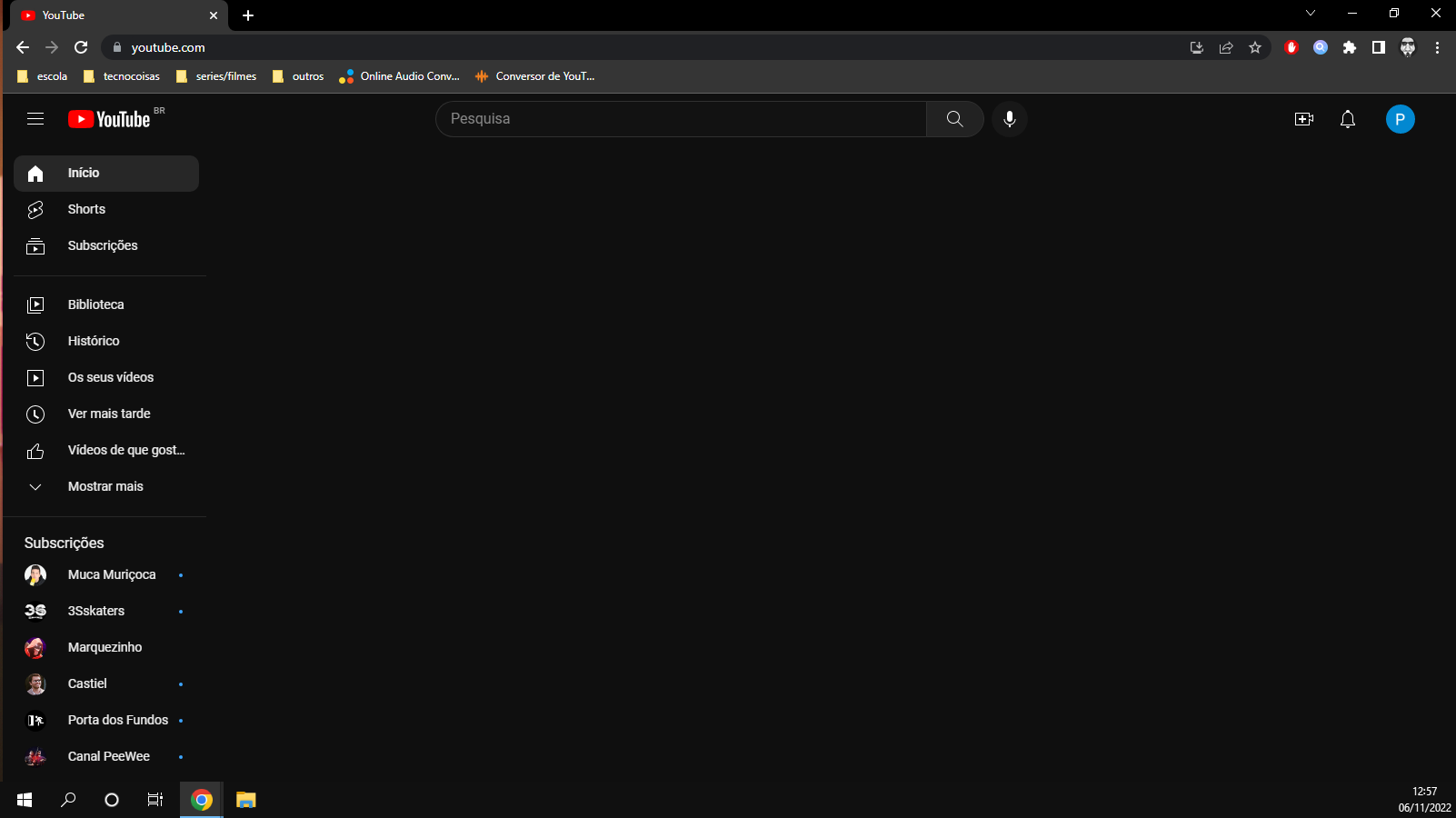Open Porta dos Fundos channel
The width and height of the screenshot is (1456, 818).
[x=106, y=721]
